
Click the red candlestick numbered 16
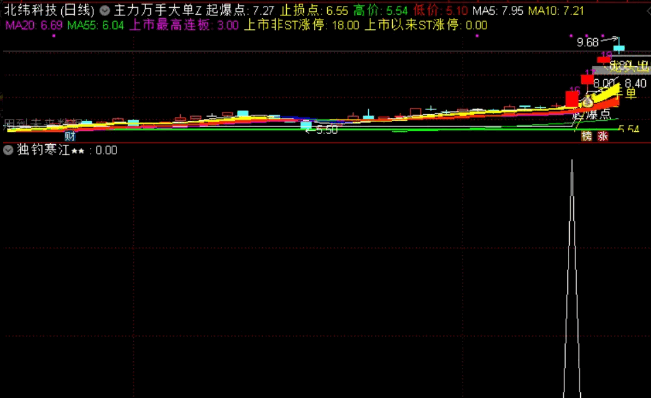coord(572,99)
